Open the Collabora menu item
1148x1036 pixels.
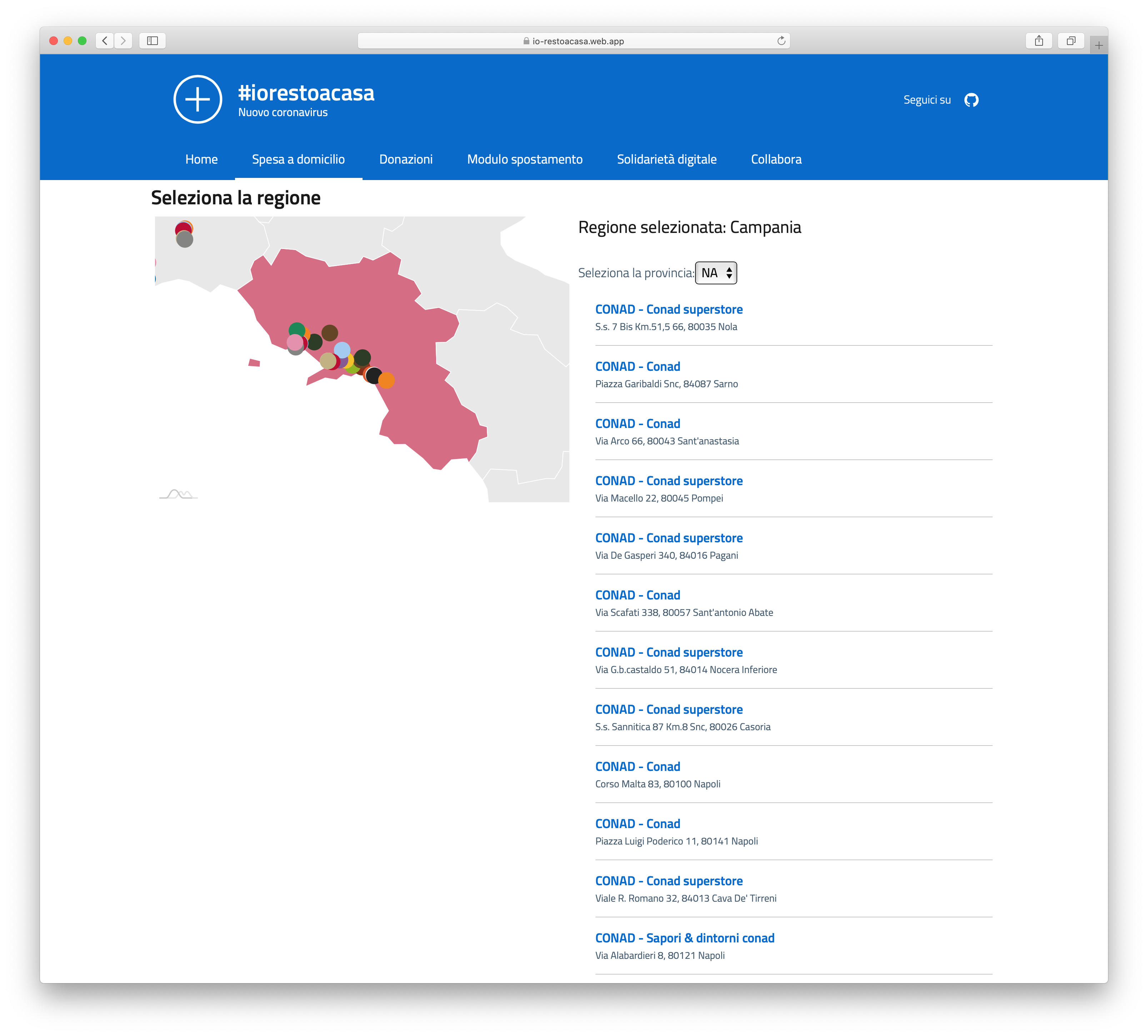(776, 159)
